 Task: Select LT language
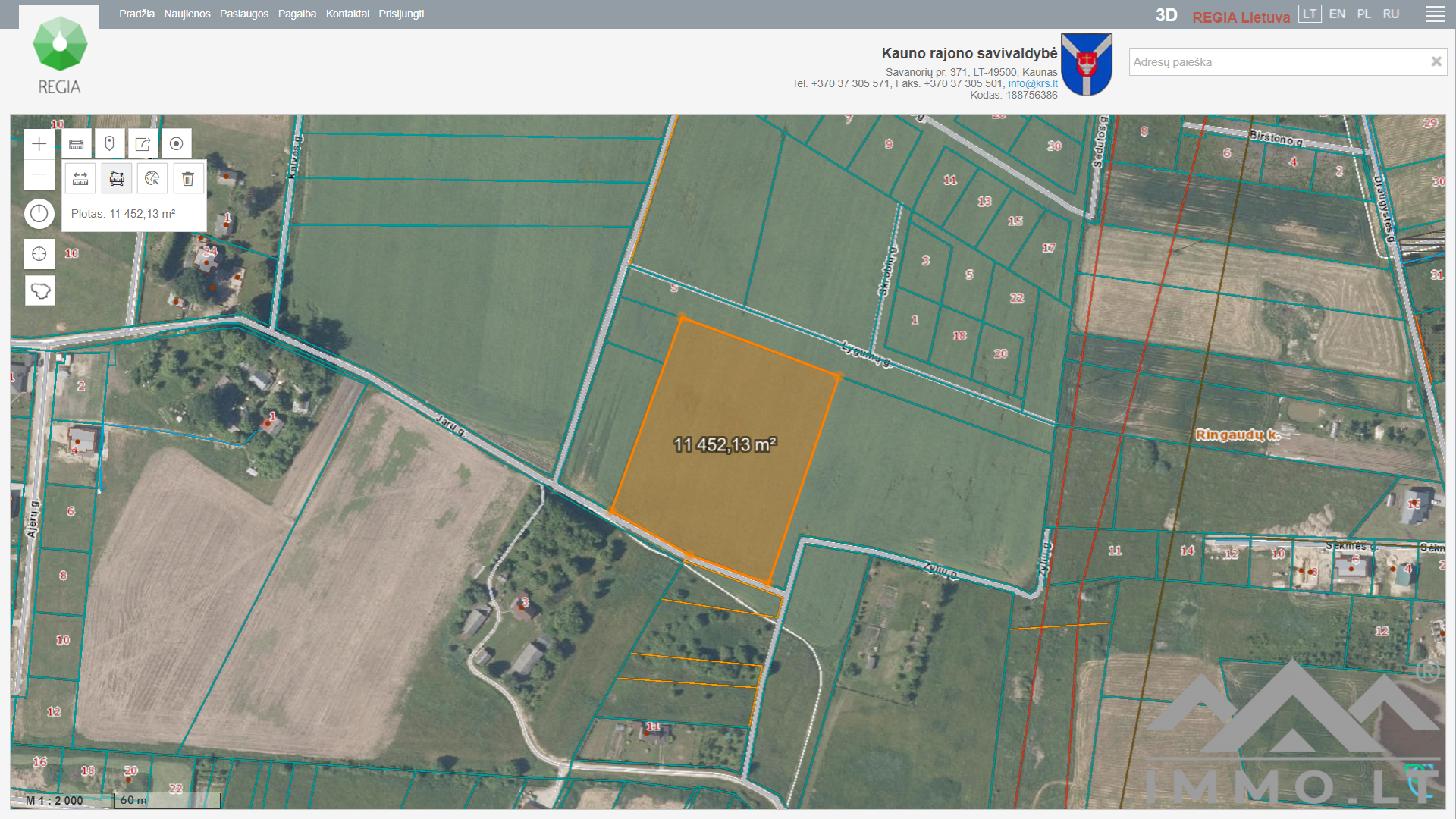point(1310,14)
